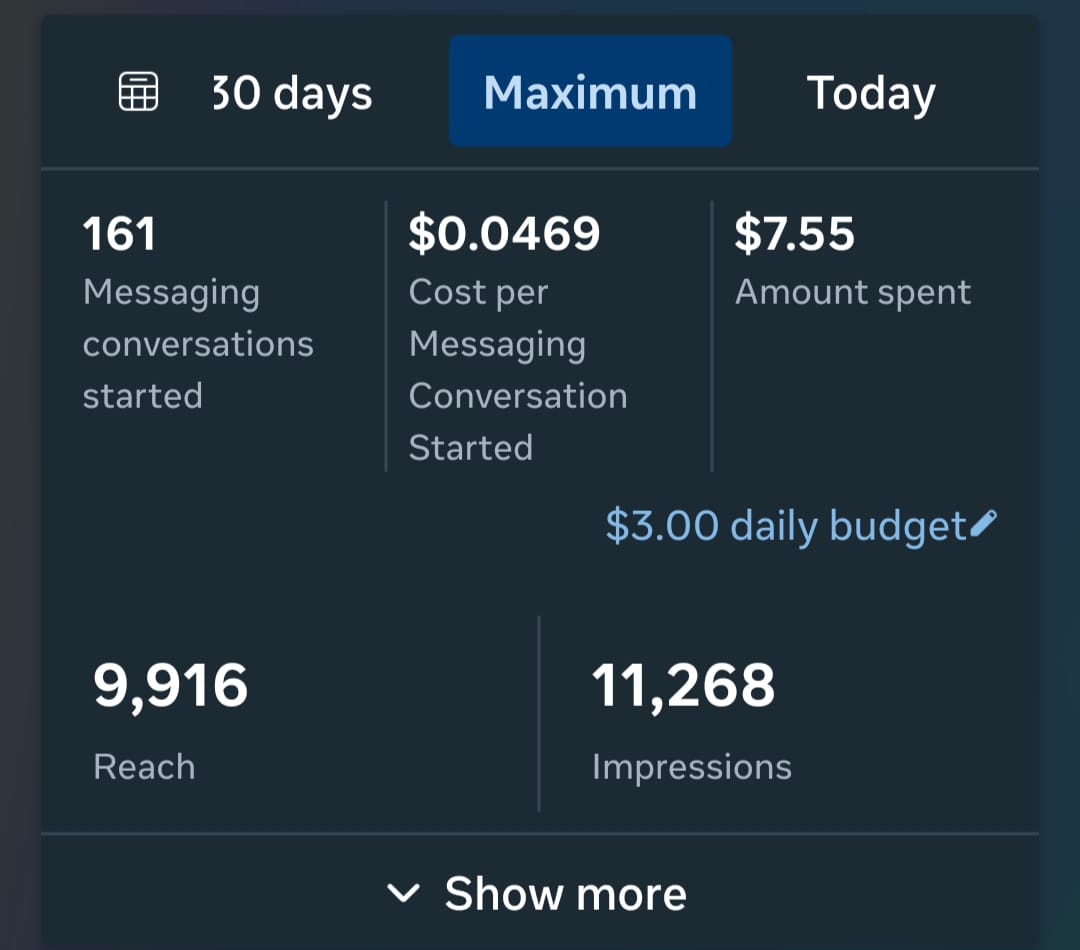The height and width of the screenshot is (950, 1080).
Task: Select the Impressions label text
Action: pos(691,767)
